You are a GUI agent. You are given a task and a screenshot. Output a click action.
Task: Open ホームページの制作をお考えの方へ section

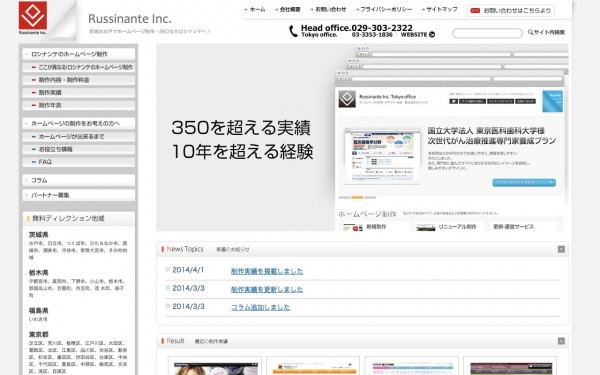pos(79,123)
